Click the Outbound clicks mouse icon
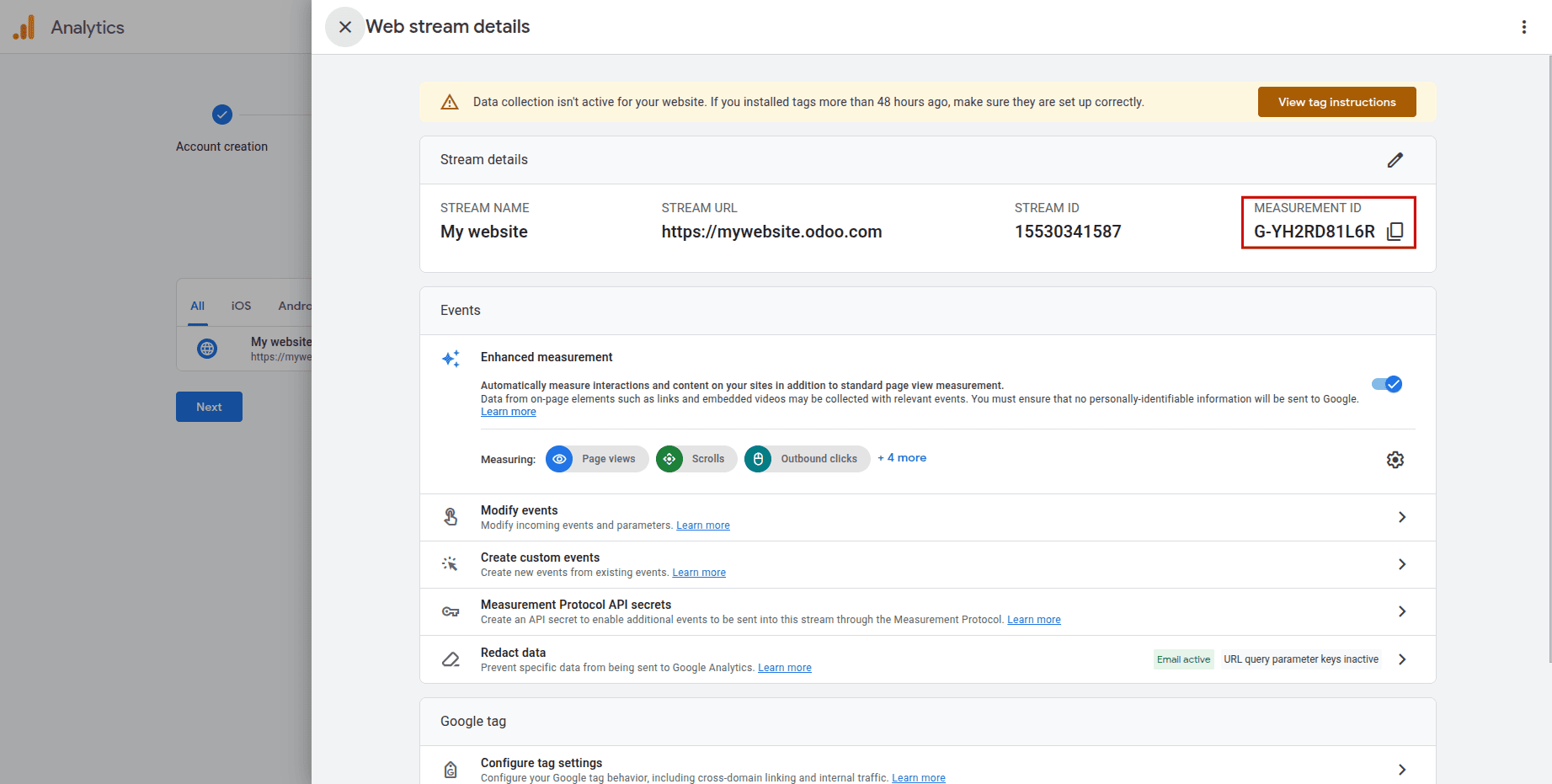 pyautogui.click(x=758, y=459)
